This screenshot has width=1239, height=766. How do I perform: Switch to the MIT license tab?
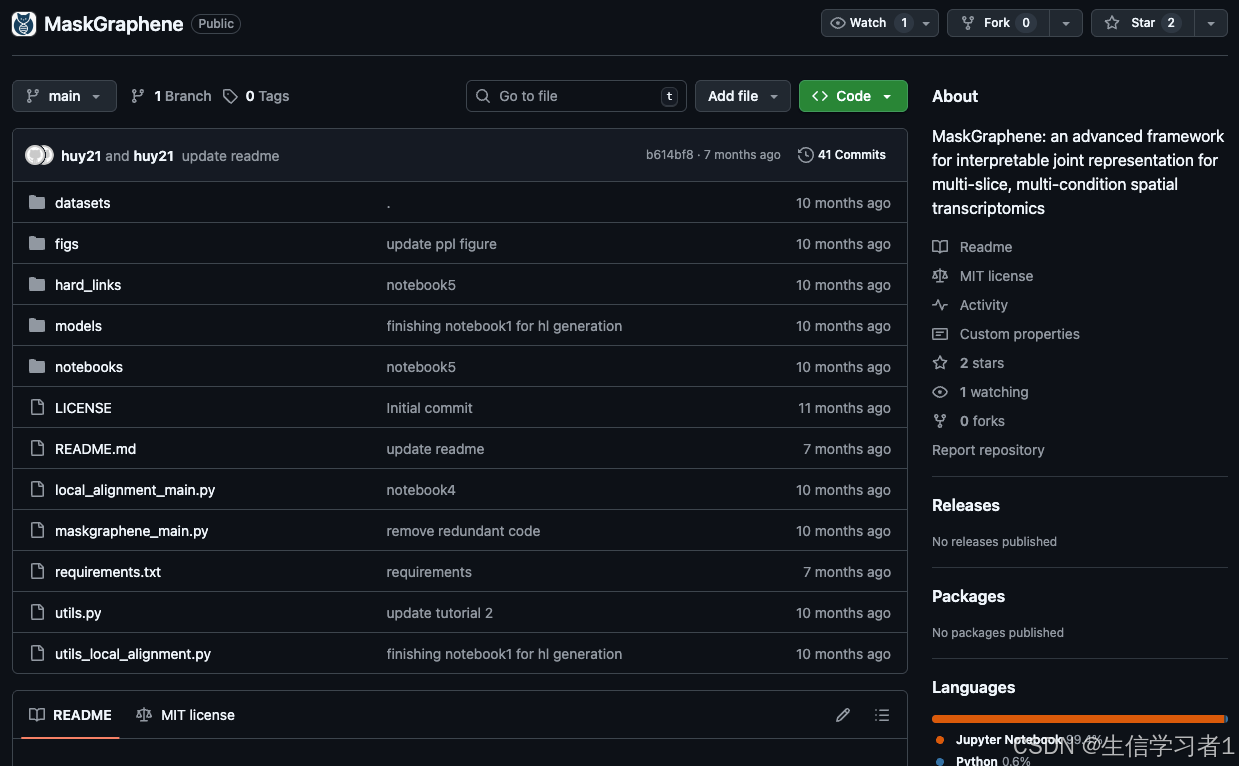click(x=185, y=715)
